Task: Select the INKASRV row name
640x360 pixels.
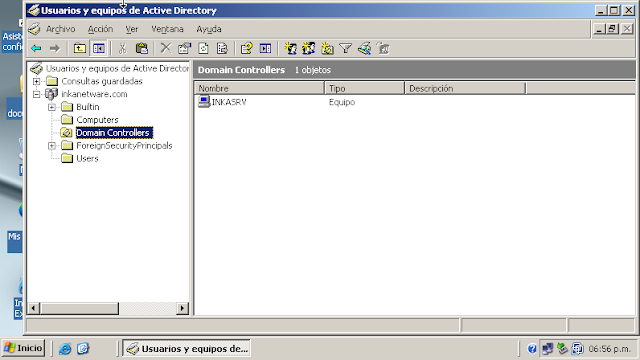Action: click(x=229, y=102)
